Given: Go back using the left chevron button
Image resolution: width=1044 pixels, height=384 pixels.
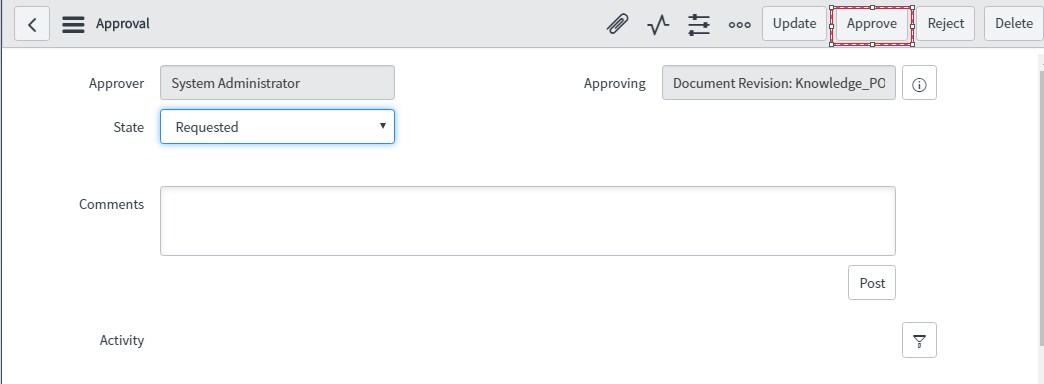Looking at the screenshot, I should click(x=32, y=24).
